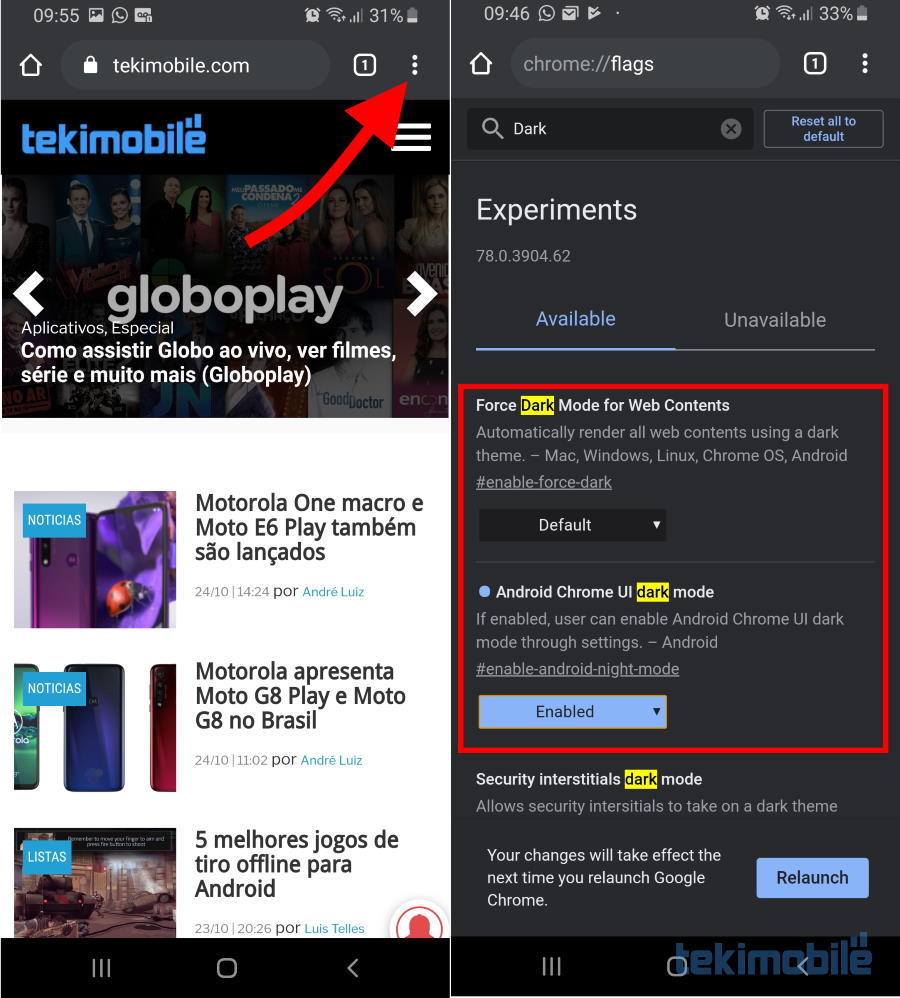The image size is (900, 998).
Task: Open #enable-force-dark link
Action: [544, 482]
